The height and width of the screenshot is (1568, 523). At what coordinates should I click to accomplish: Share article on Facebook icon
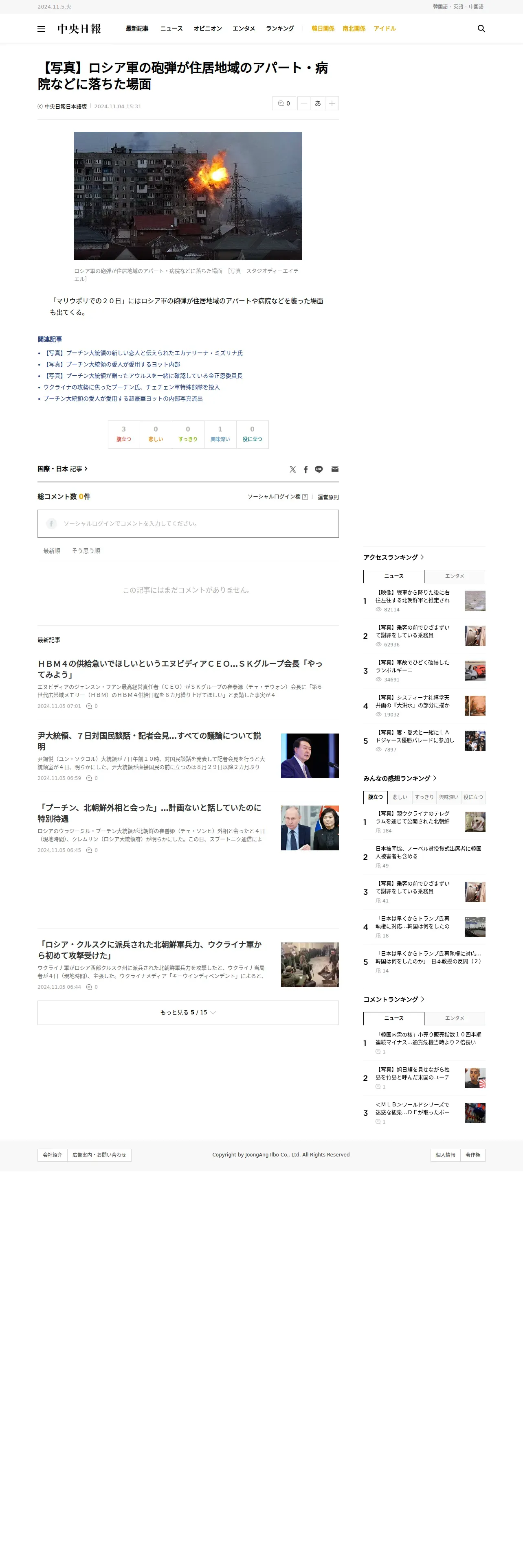point(305,469)
